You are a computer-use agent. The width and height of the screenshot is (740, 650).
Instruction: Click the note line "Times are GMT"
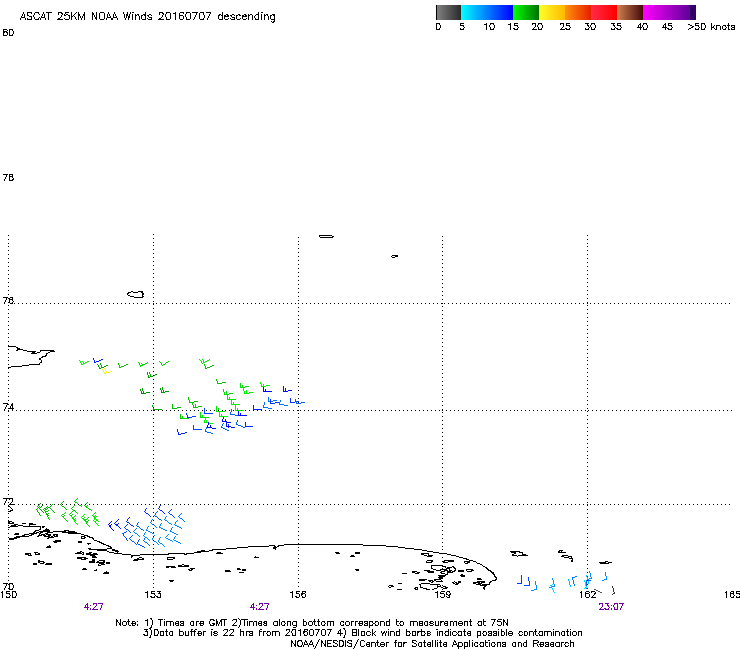(x=193, y=623)
